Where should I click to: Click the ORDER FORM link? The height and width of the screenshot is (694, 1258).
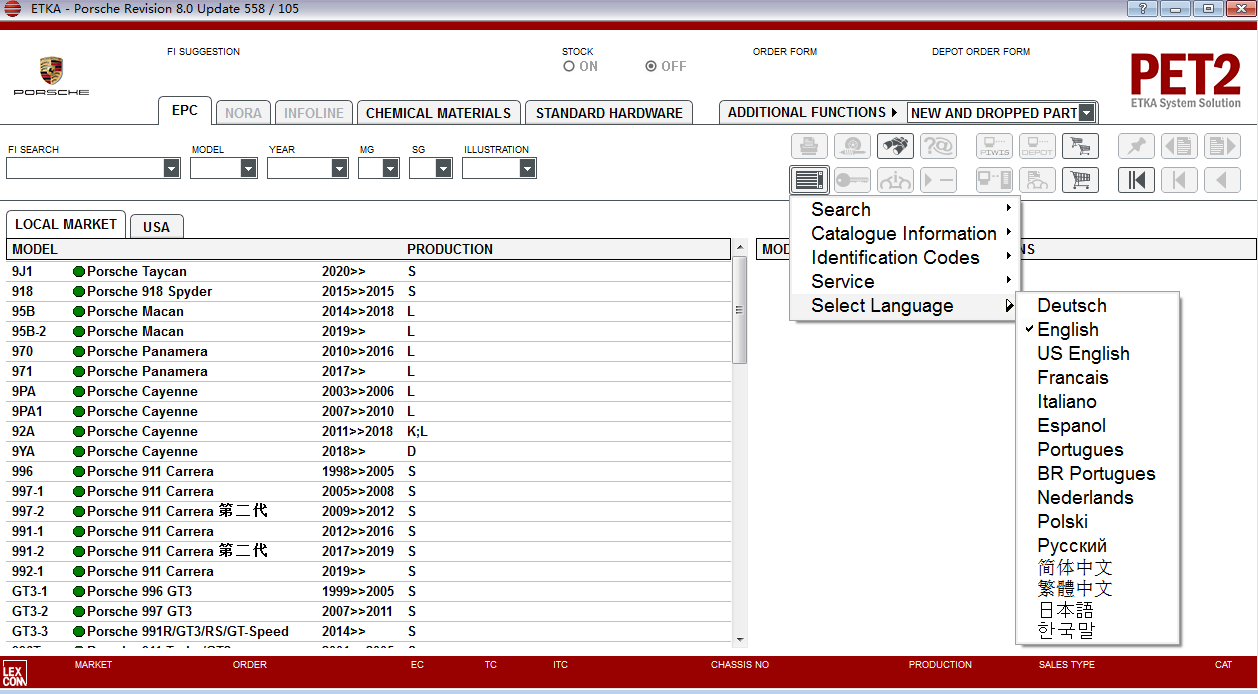coord(785,51)
